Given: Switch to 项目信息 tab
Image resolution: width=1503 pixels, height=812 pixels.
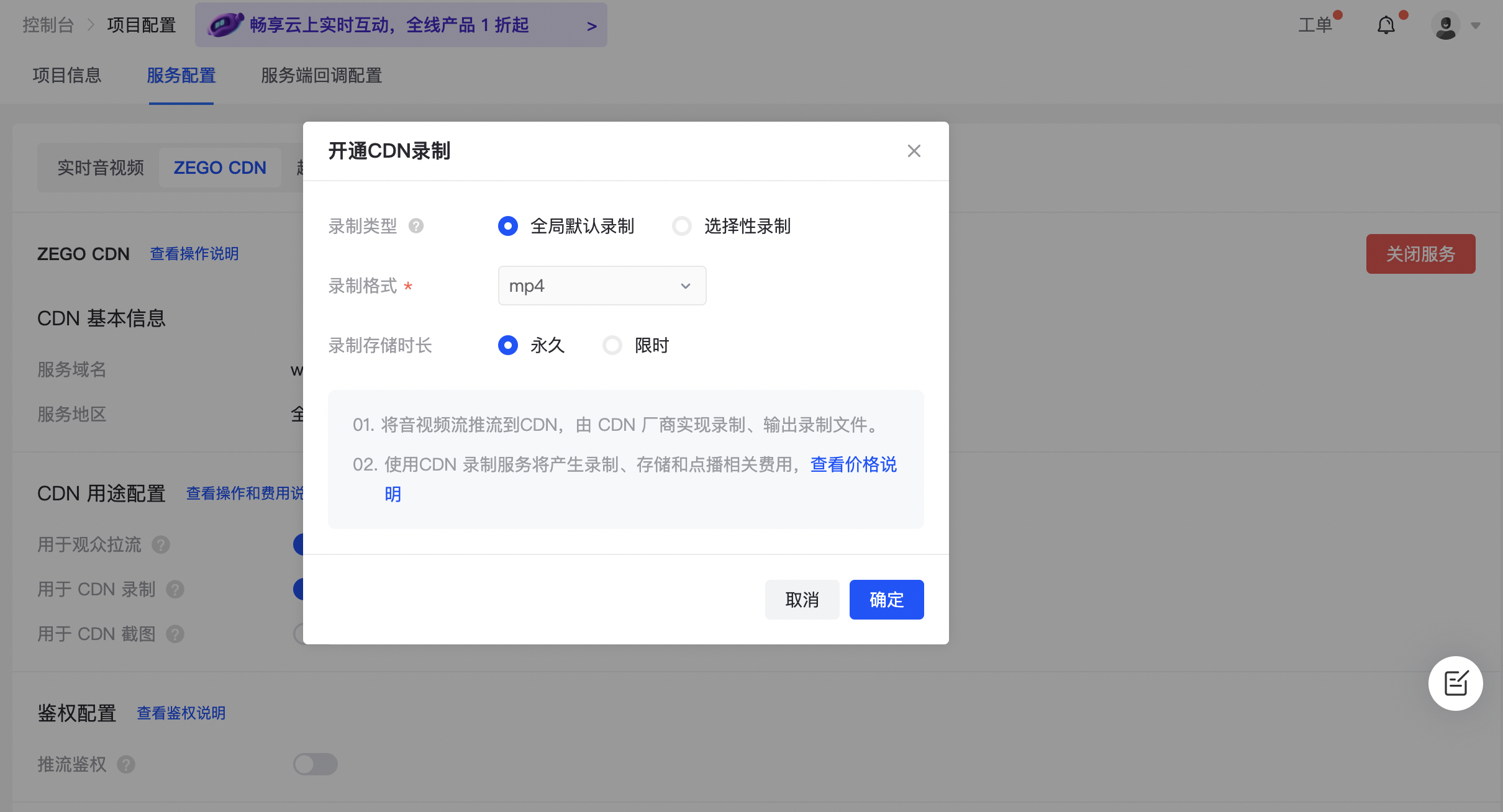Looking at the screenshot, I should click(67, 76).
